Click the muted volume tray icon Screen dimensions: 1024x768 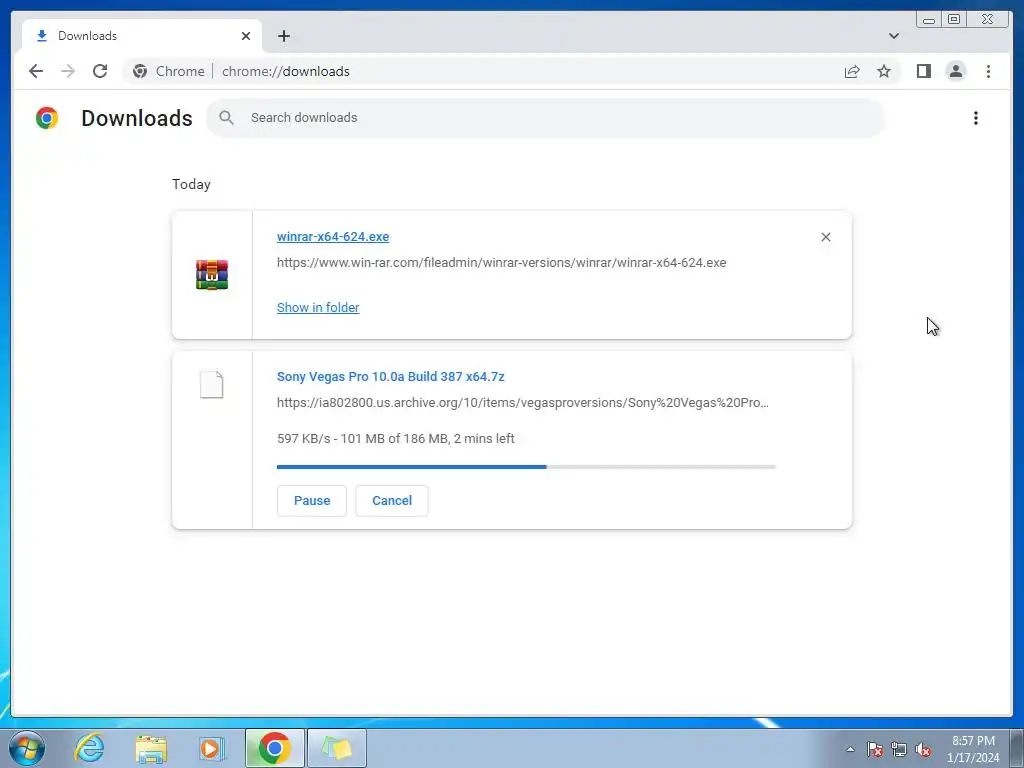point(923,749)
